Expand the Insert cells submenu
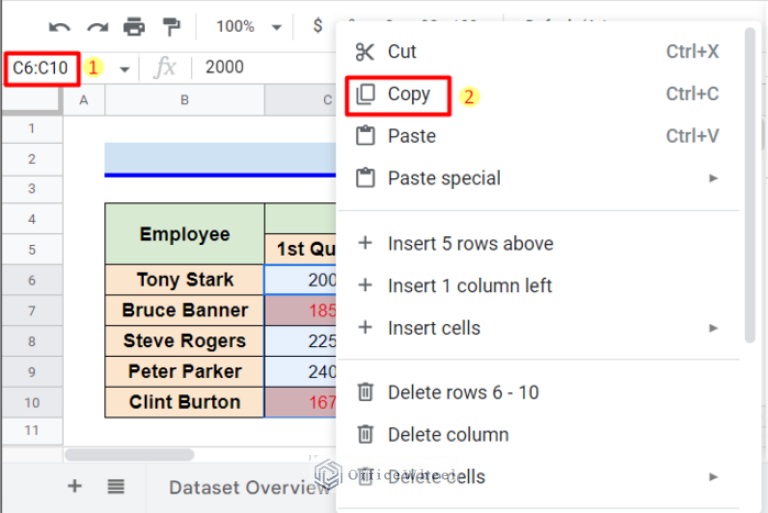Viewport: 768px width, 513px height. pyautogui.click(x=713, y=328)
